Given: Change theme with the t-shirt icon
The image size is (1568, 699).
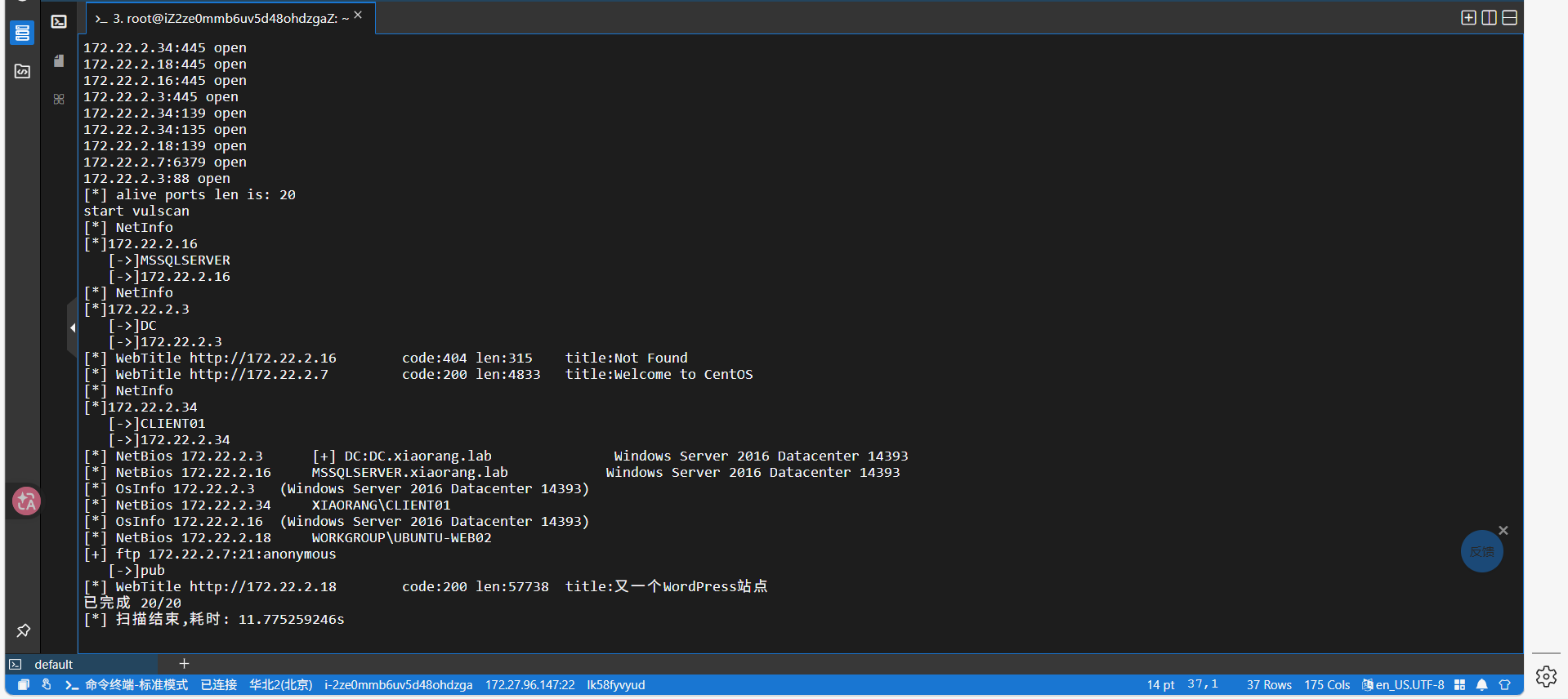Looking at the screenshot, I should tap(1504, 685).
